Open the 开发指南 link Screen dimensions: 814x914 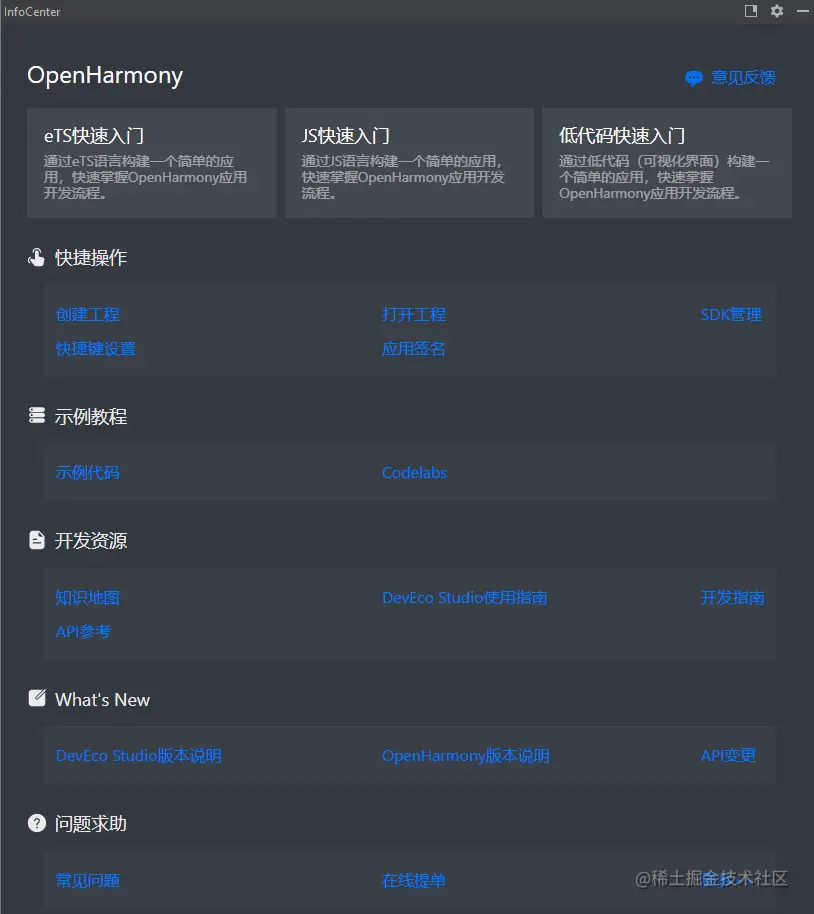[732, 597]
